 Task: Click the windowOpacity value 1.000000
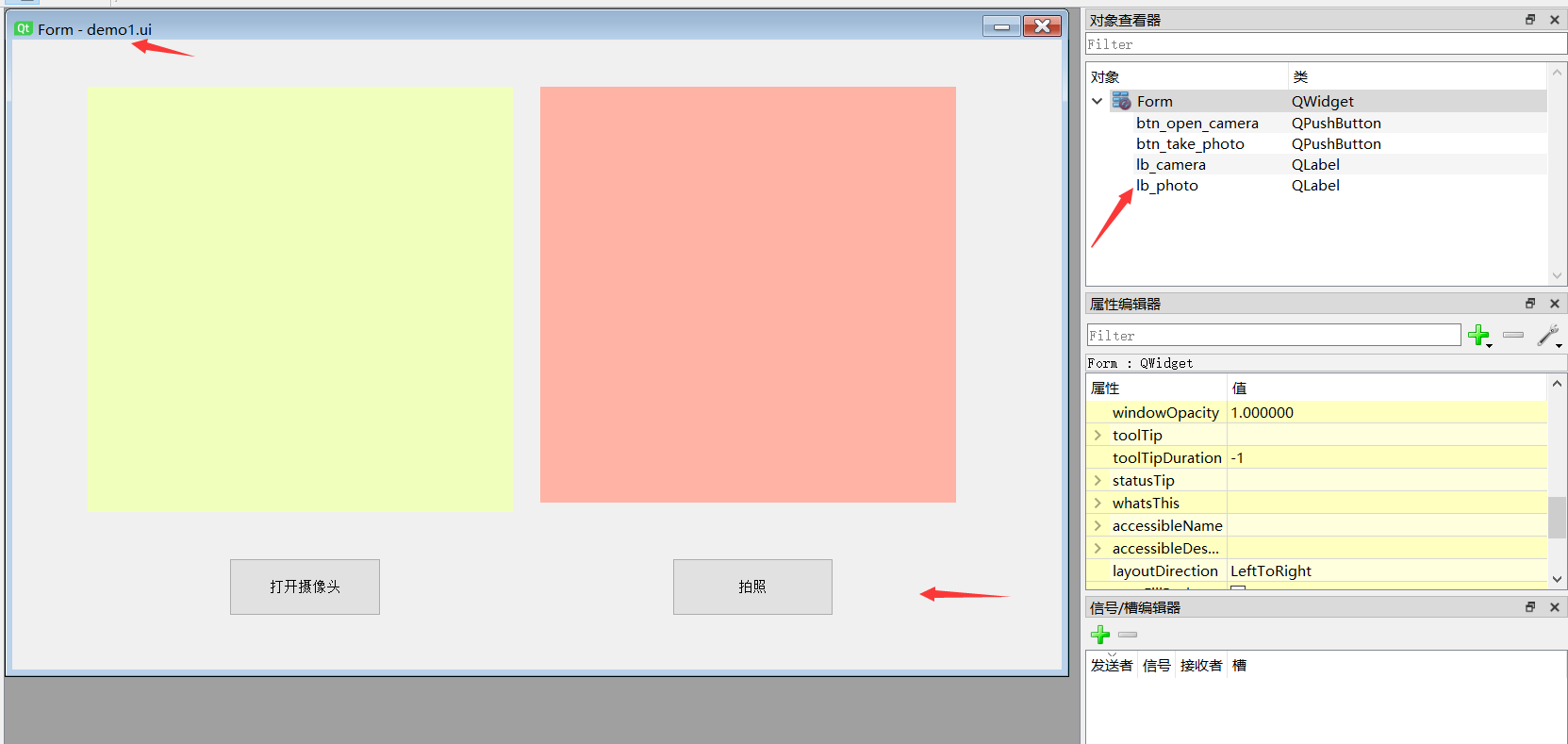(1262, 412)
